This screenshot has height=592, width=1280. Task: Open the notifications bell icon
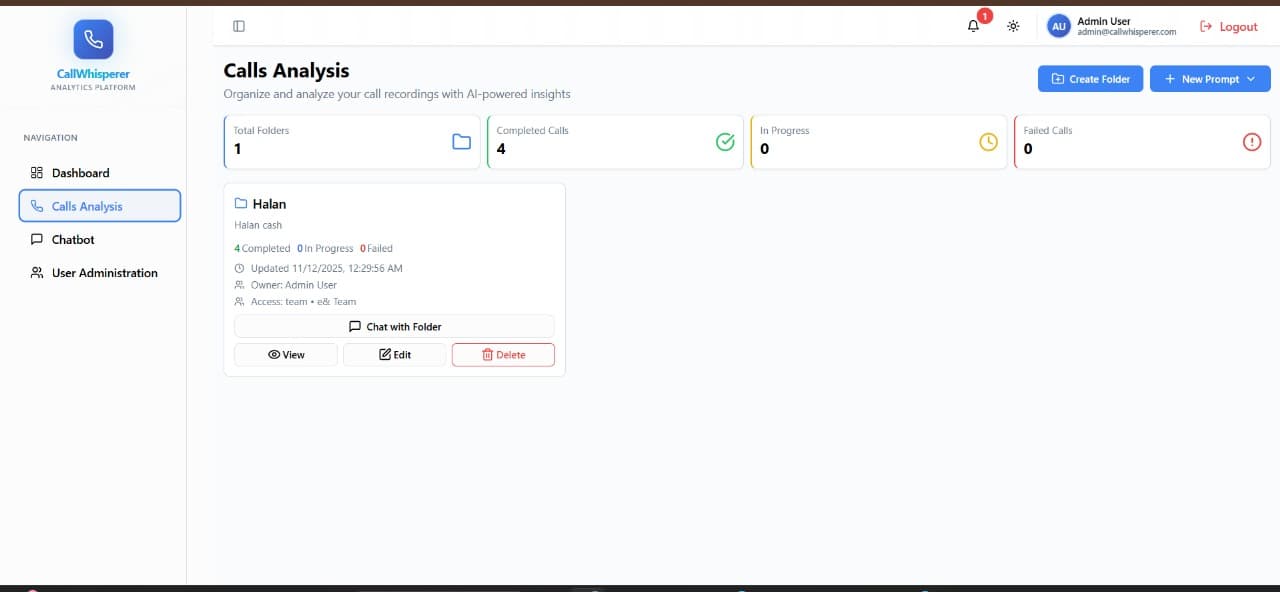pyautogui.click(x=973, y=26)
